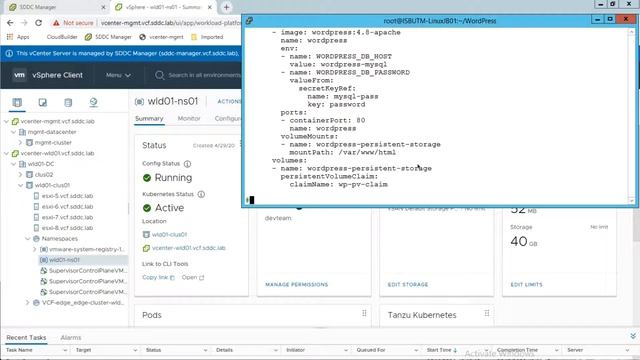Screen dimensions: 640x360
Task: Switch to the Recent Tasks tab
Action: (26, 338)
